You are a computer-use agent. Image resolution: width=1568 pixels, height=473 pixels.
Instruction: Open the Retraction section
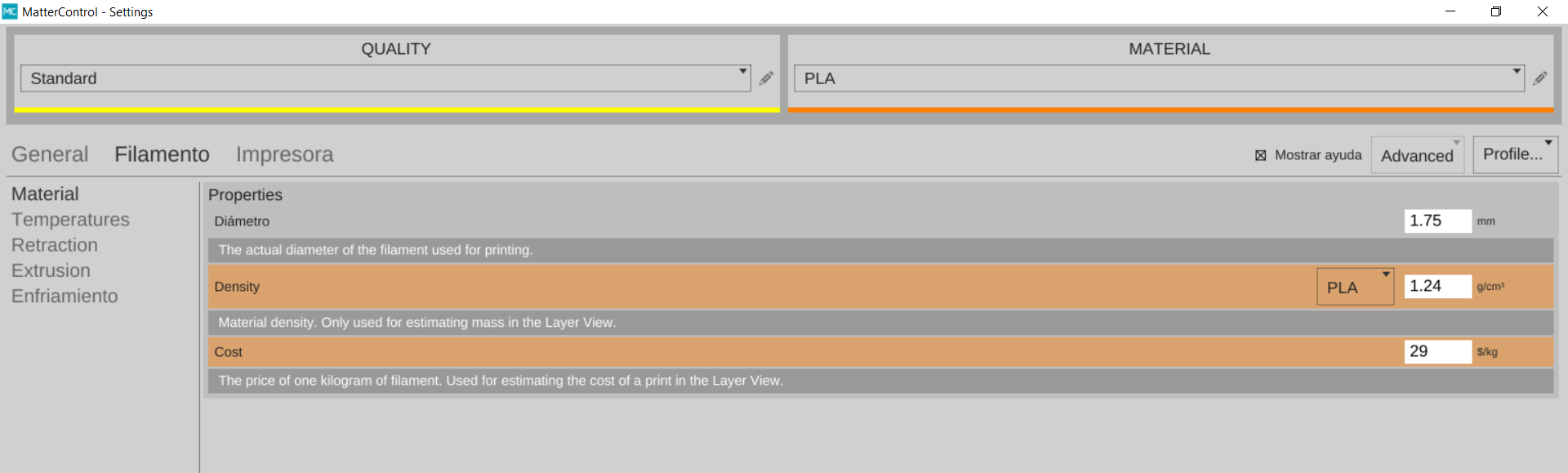pos(55,245)
